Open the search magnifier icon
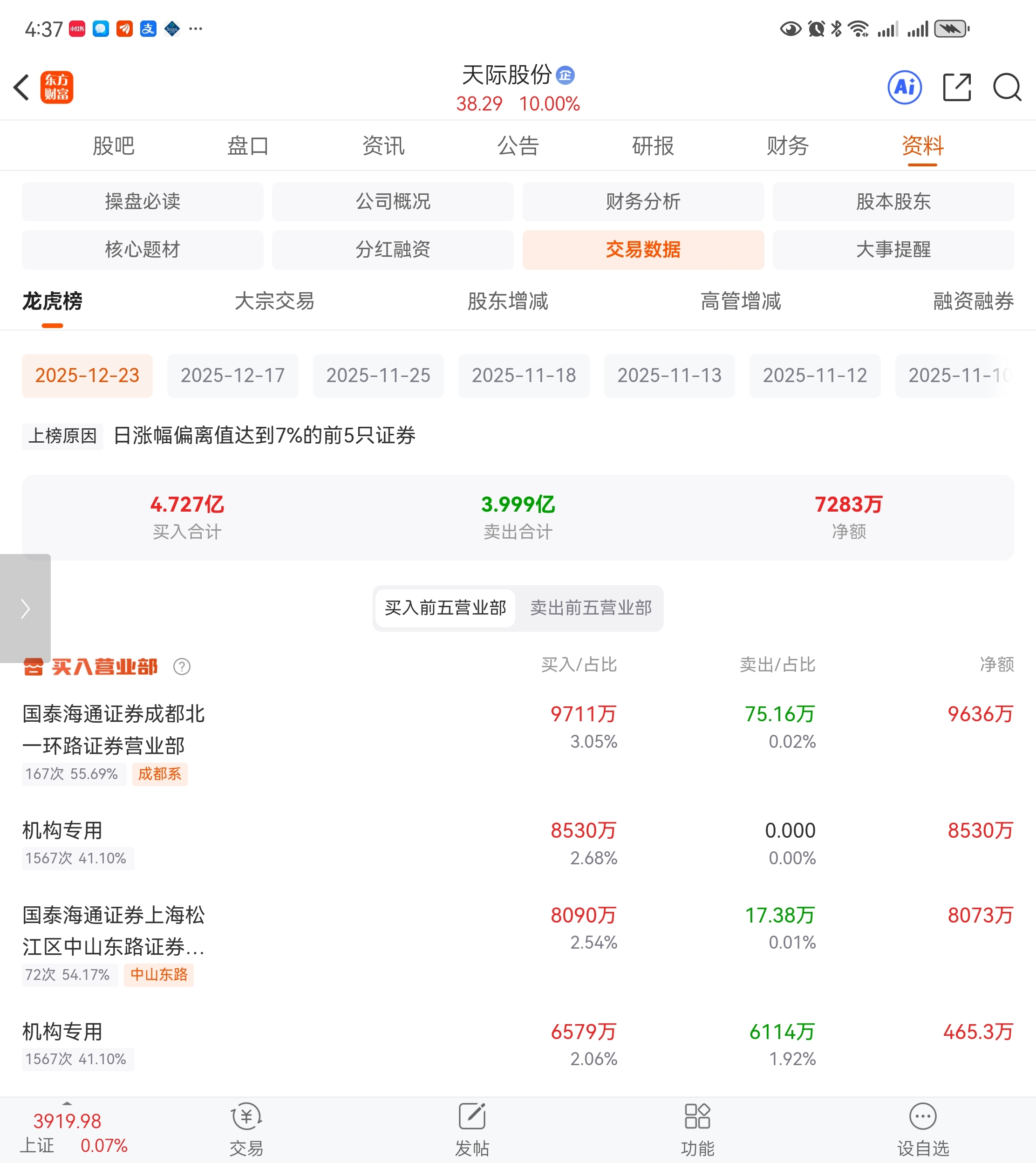The image size is (1036, 1163). [1006, 88]
